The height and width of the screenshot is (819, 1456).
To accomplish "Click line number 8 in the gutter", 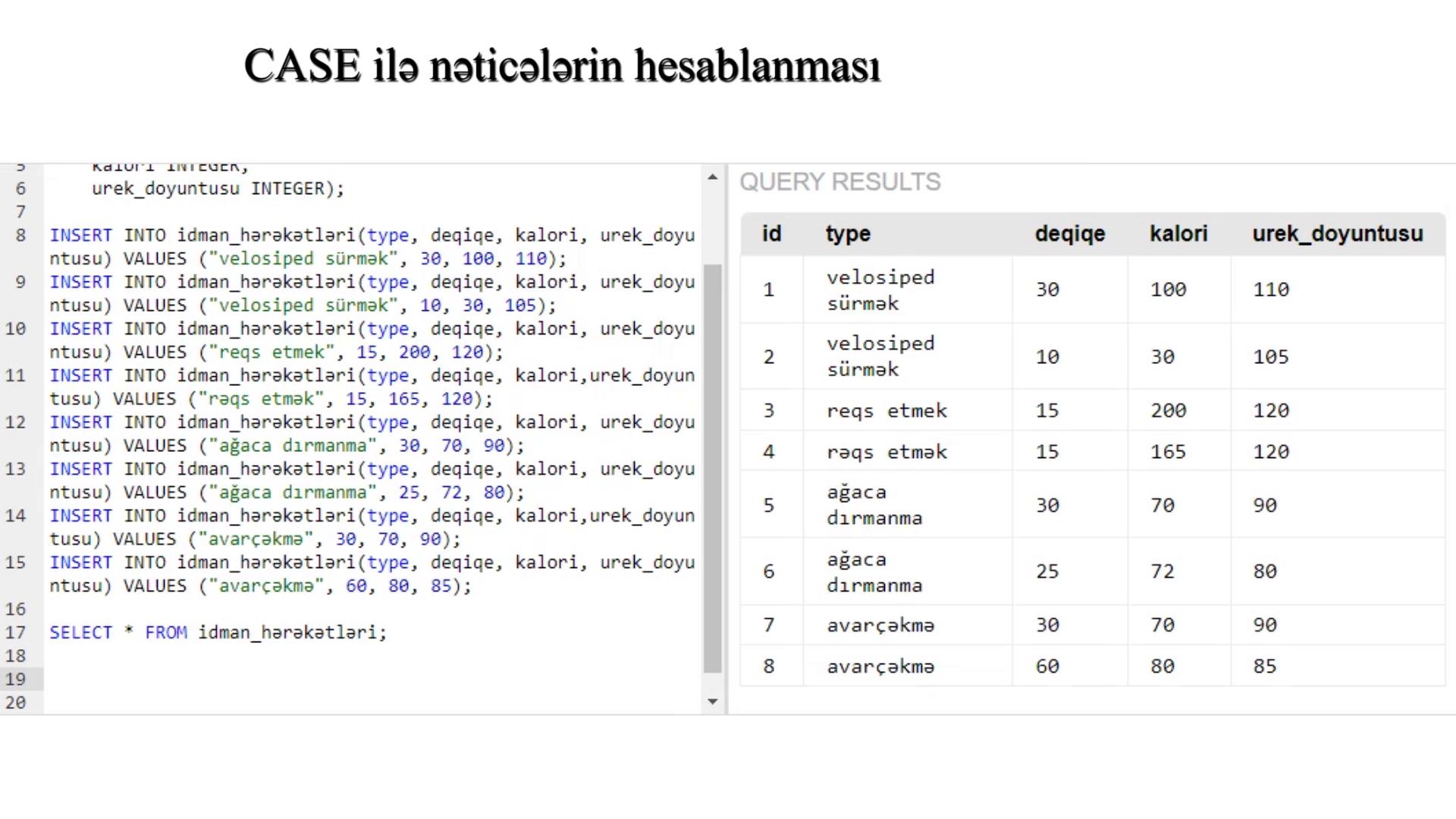I will coord(20,235).
